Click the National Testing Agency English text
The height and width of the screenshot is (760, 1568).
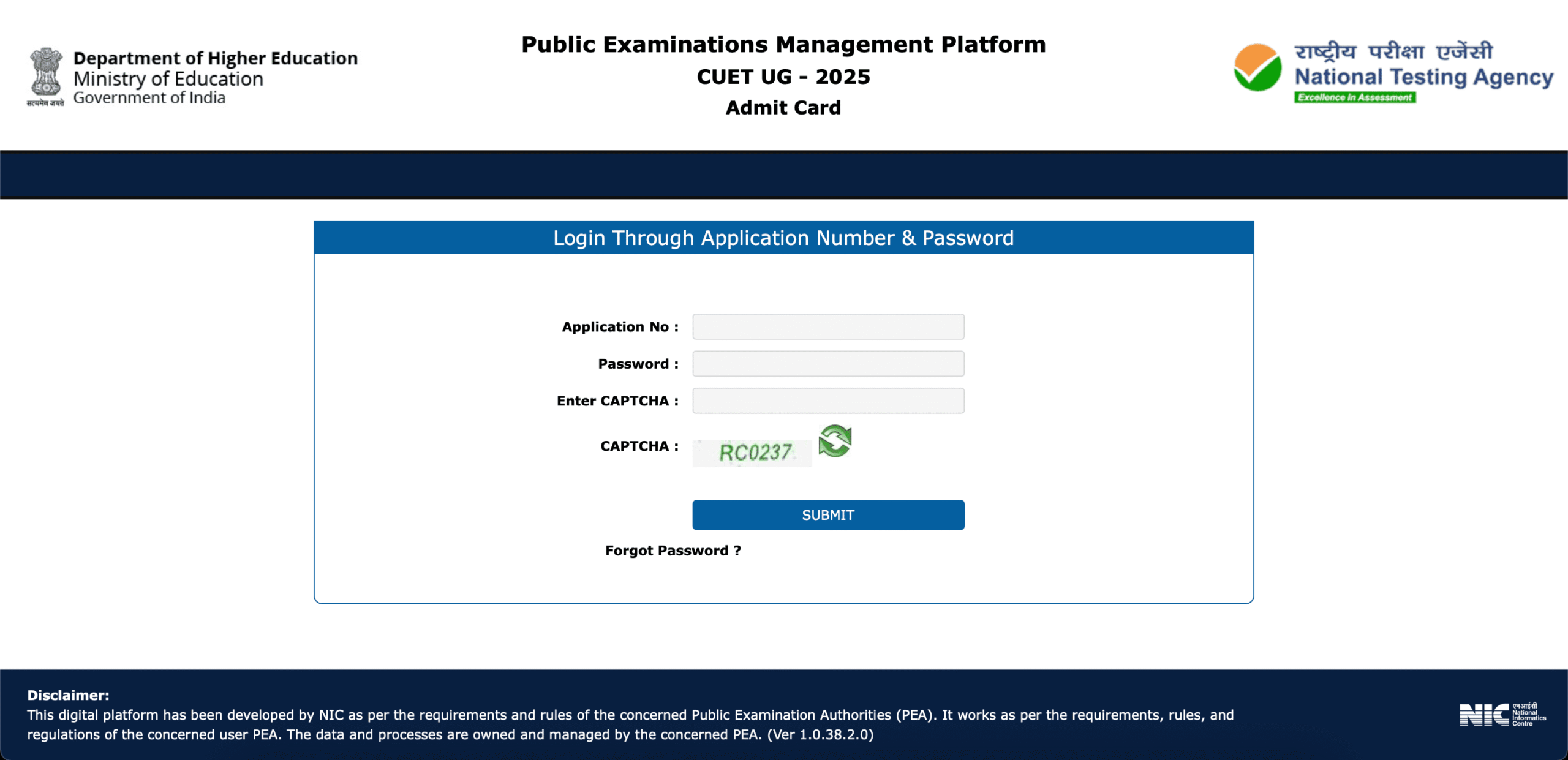click(1423, 77)
